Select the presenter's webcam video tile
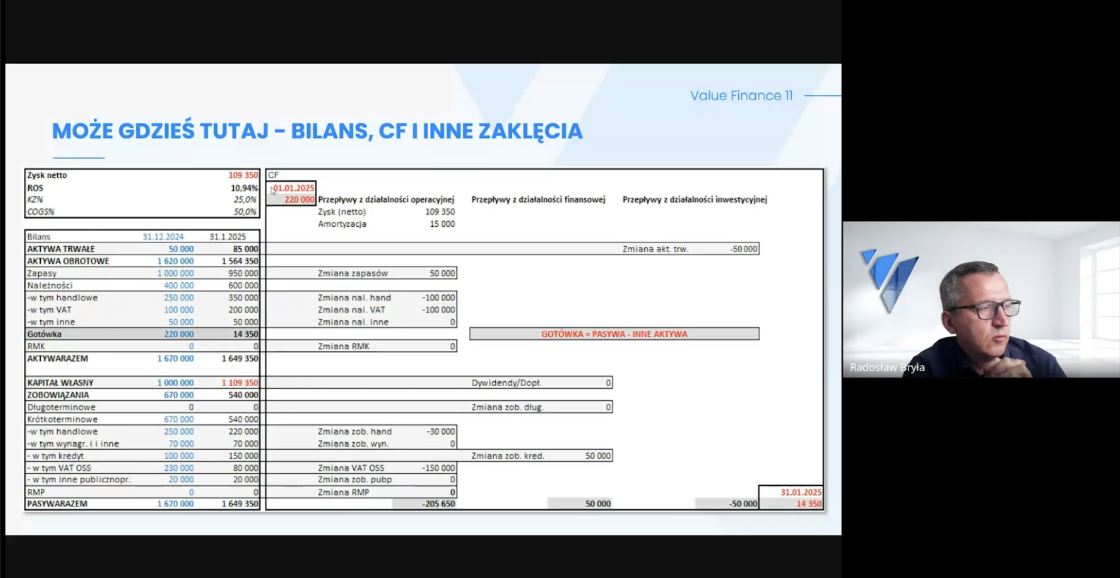Screen dimensions: 1120x578 980,299
